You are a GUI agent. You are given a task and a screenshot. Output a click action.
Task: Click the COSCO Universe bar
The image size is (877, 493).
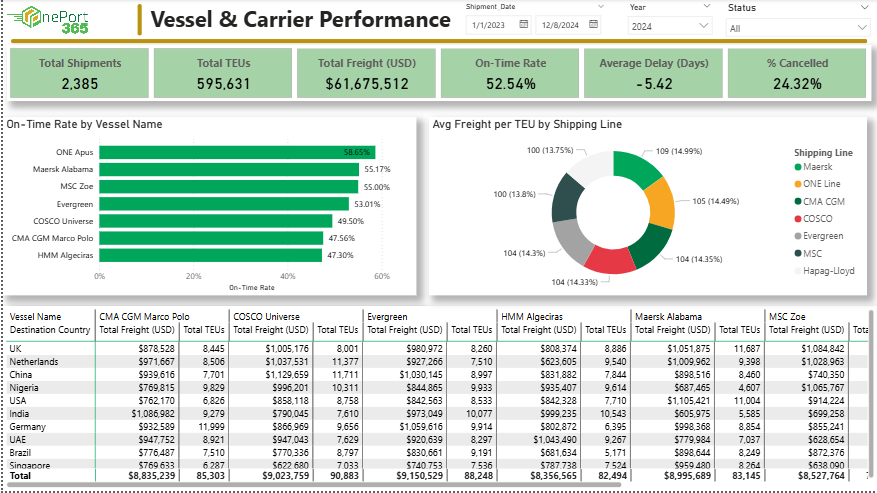[x=216, y=221]
